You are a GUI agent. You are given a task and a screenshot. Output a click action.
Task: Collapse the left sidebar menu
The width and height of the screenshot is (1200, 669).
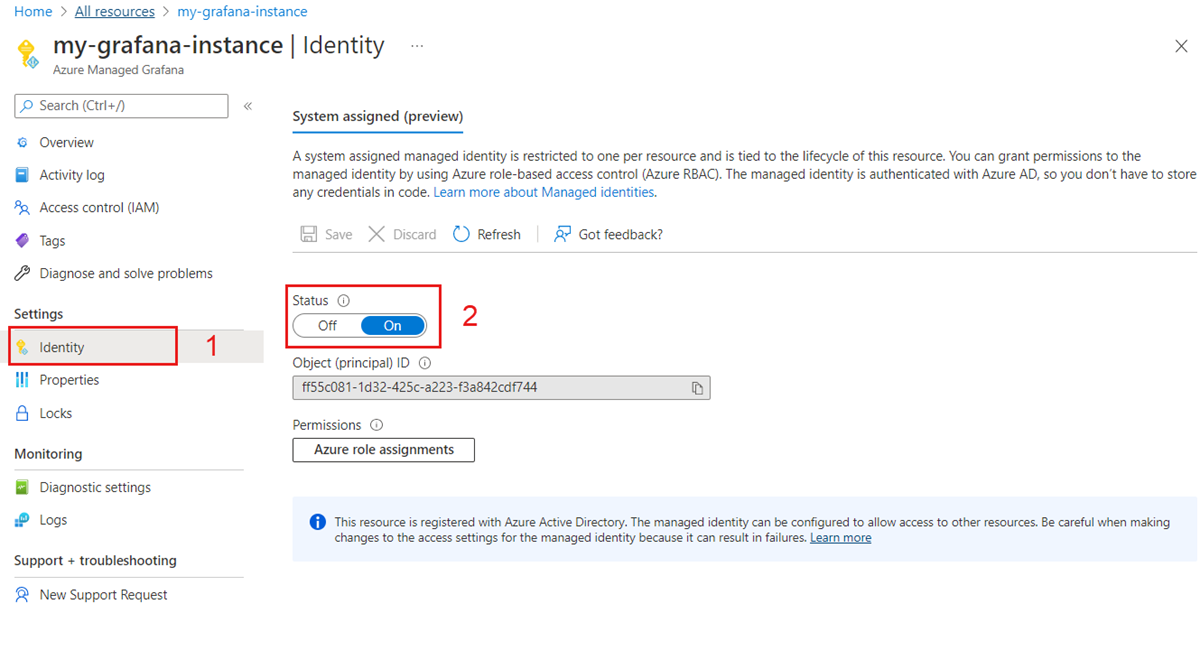tap(248, 106)
